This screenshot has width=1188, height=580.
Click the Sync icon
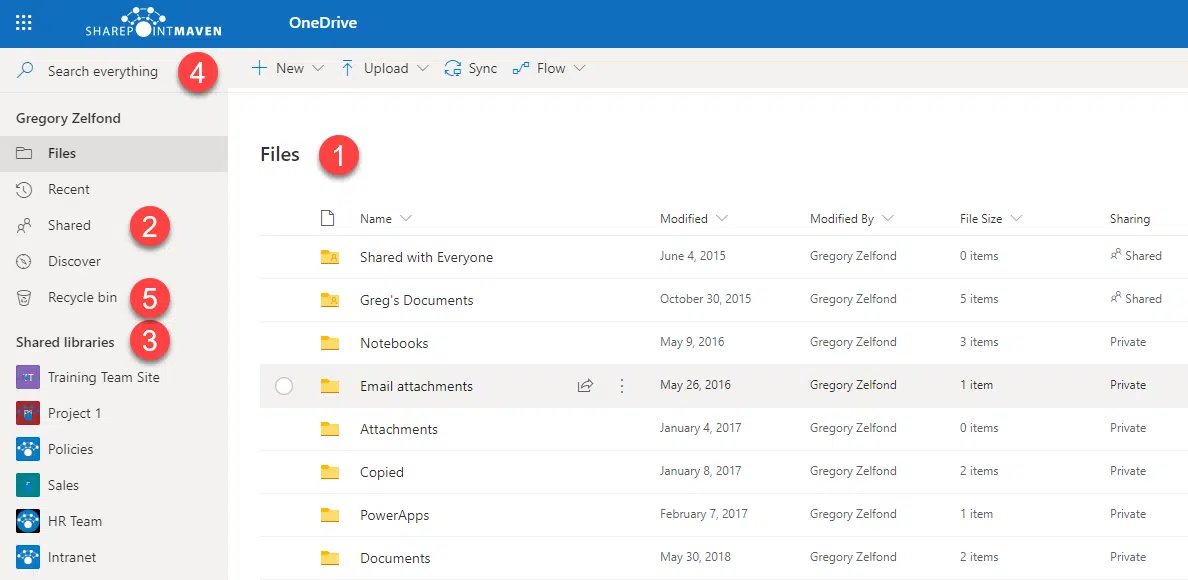(x=453, y=68)
